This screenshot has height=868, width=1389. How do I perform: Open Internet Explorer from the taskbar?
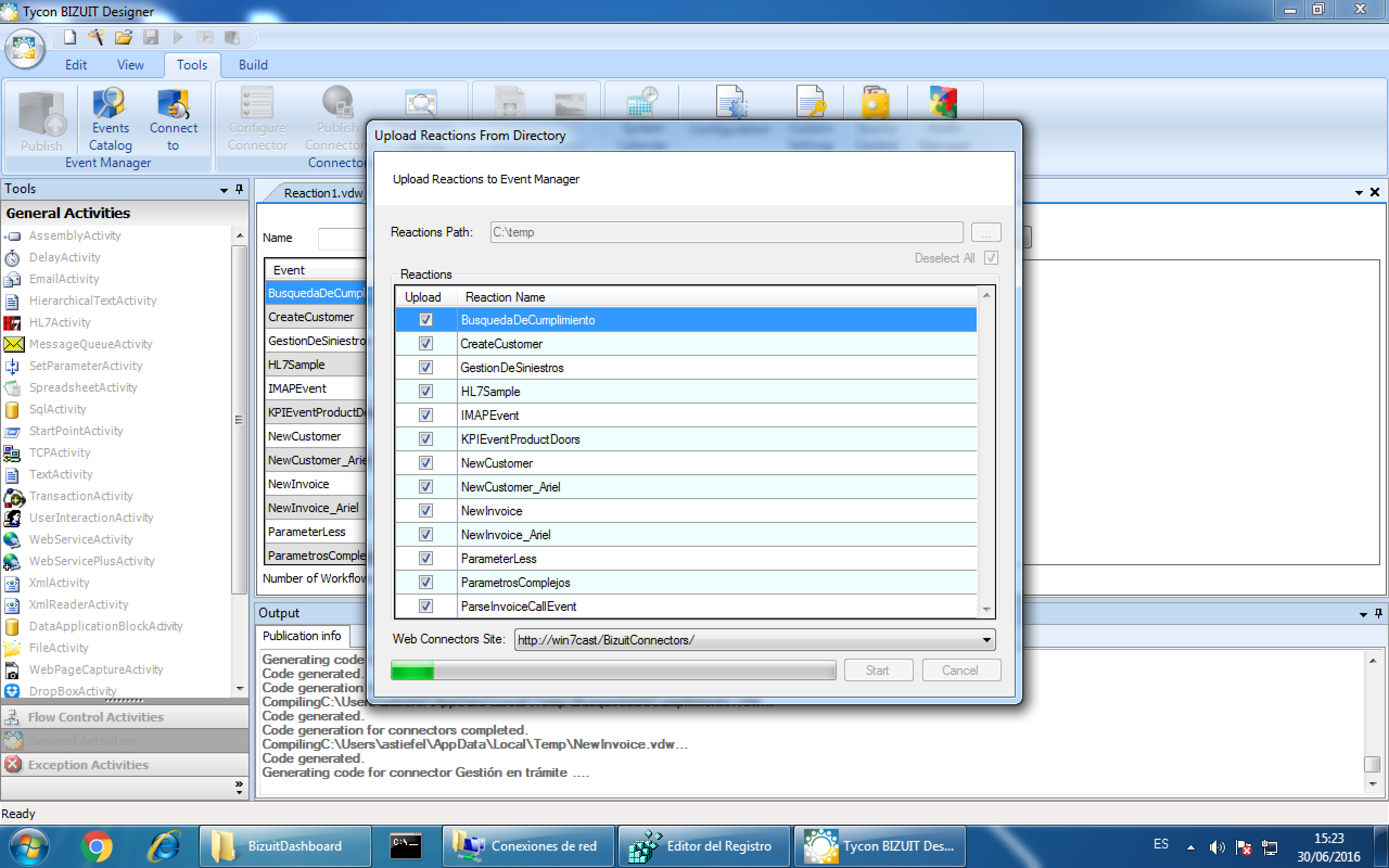[165, 846]
